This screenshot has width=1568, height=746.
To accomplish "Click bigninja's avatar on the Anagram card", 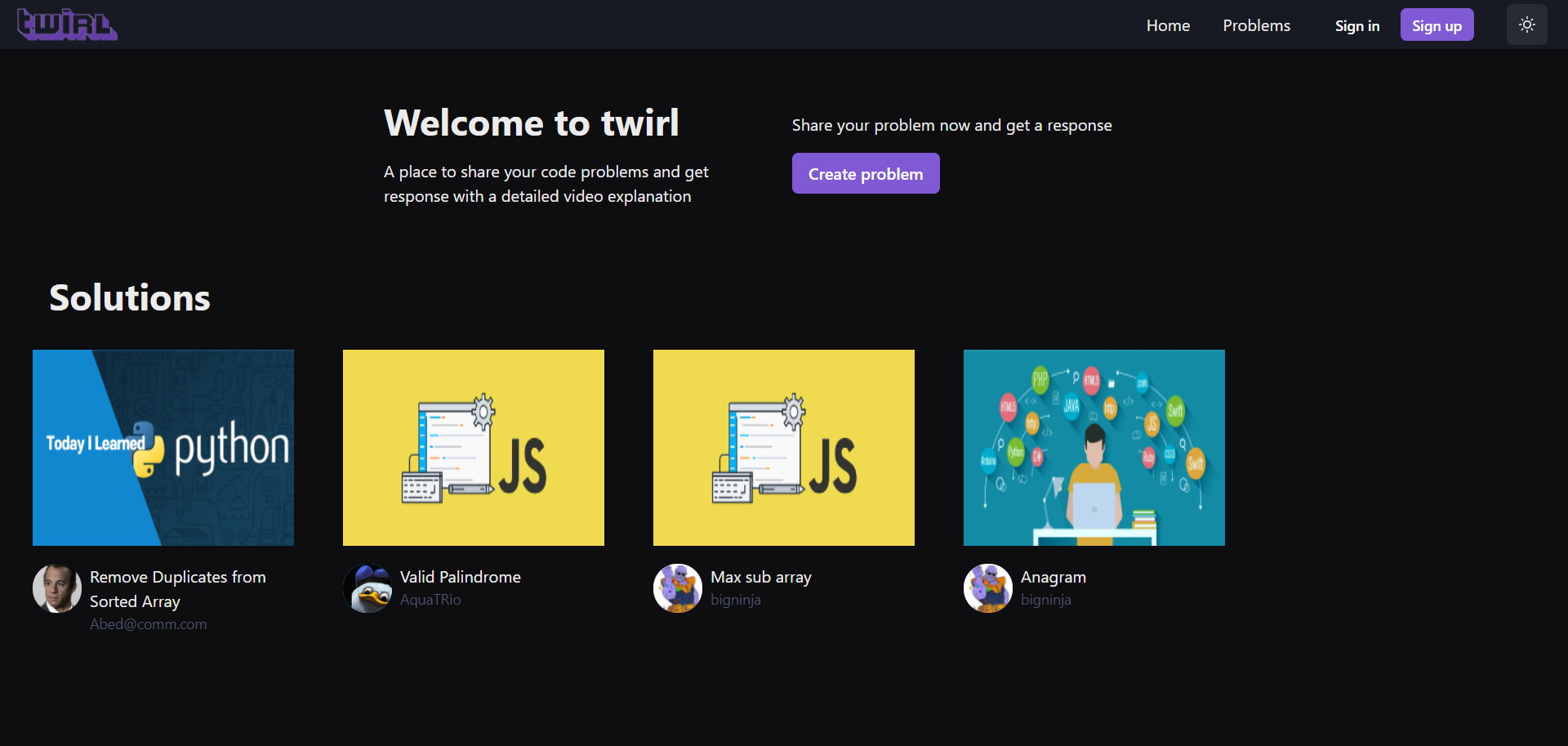I will 987,587.
